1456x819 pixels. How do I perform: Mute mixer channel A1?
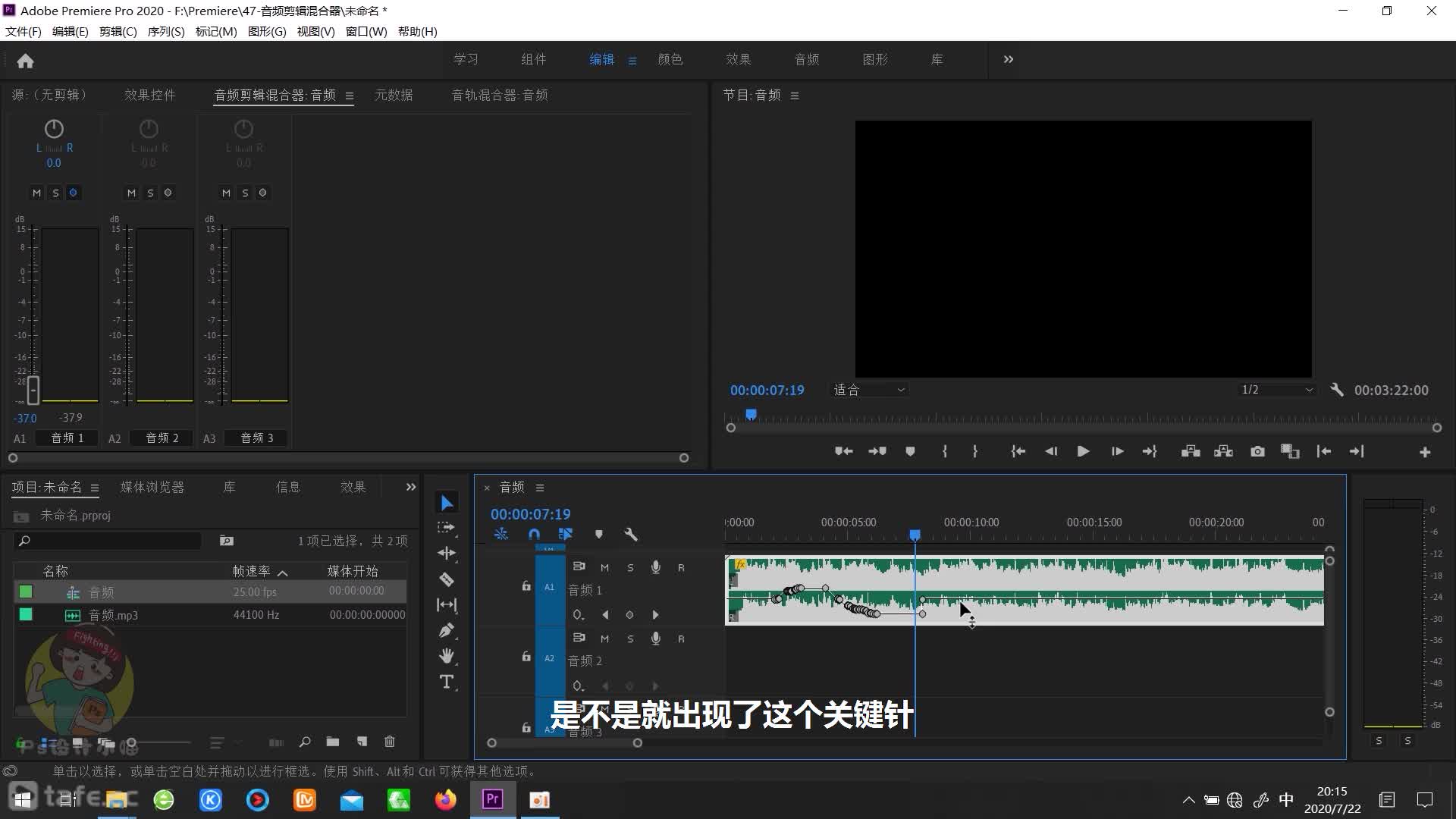(36, 193)
